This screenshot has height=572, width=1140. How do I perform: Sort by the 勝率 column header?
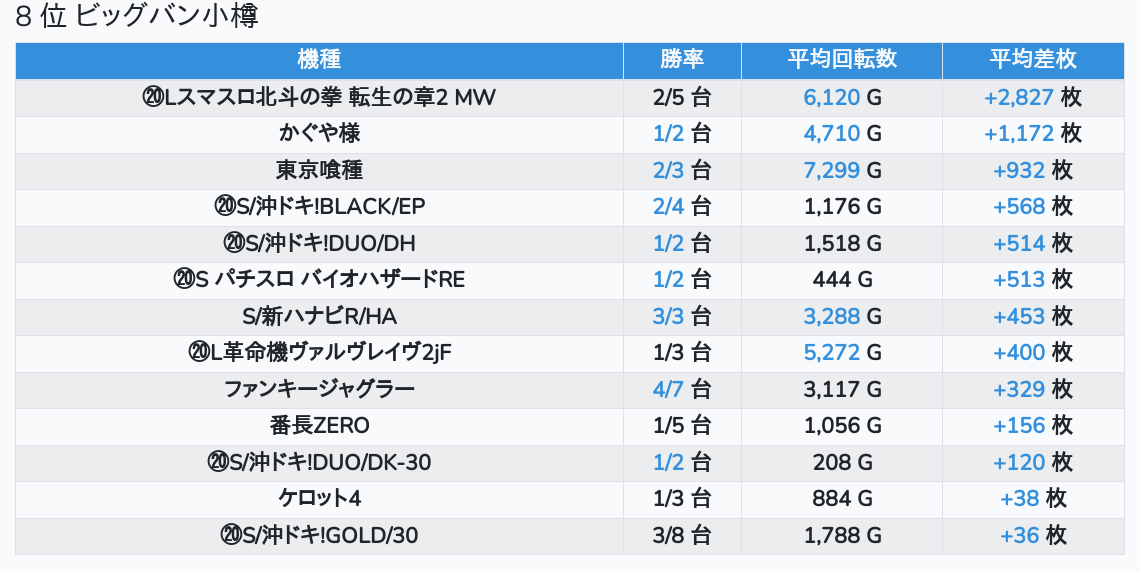(x=682, y=60)
